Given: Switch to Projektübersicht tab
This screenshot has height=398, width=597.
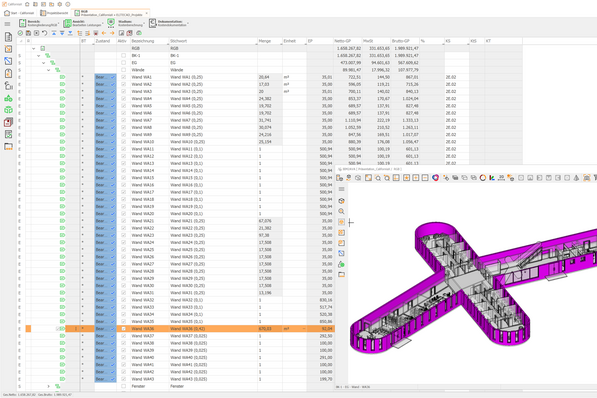Looking at the screenshot, I should [x=55, y=13].
